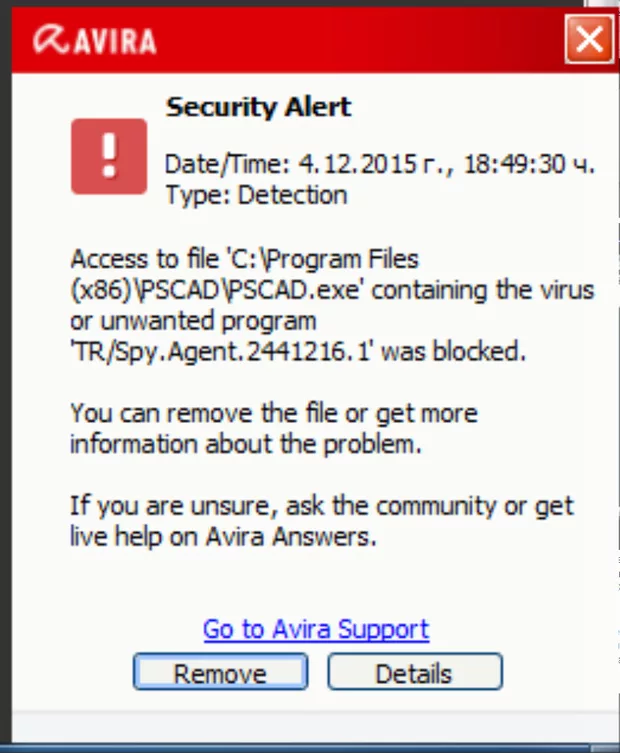Screen dimensions: 620x753
Task: Click the 'You can remove the file' paragraph
Action: [274, 428]
